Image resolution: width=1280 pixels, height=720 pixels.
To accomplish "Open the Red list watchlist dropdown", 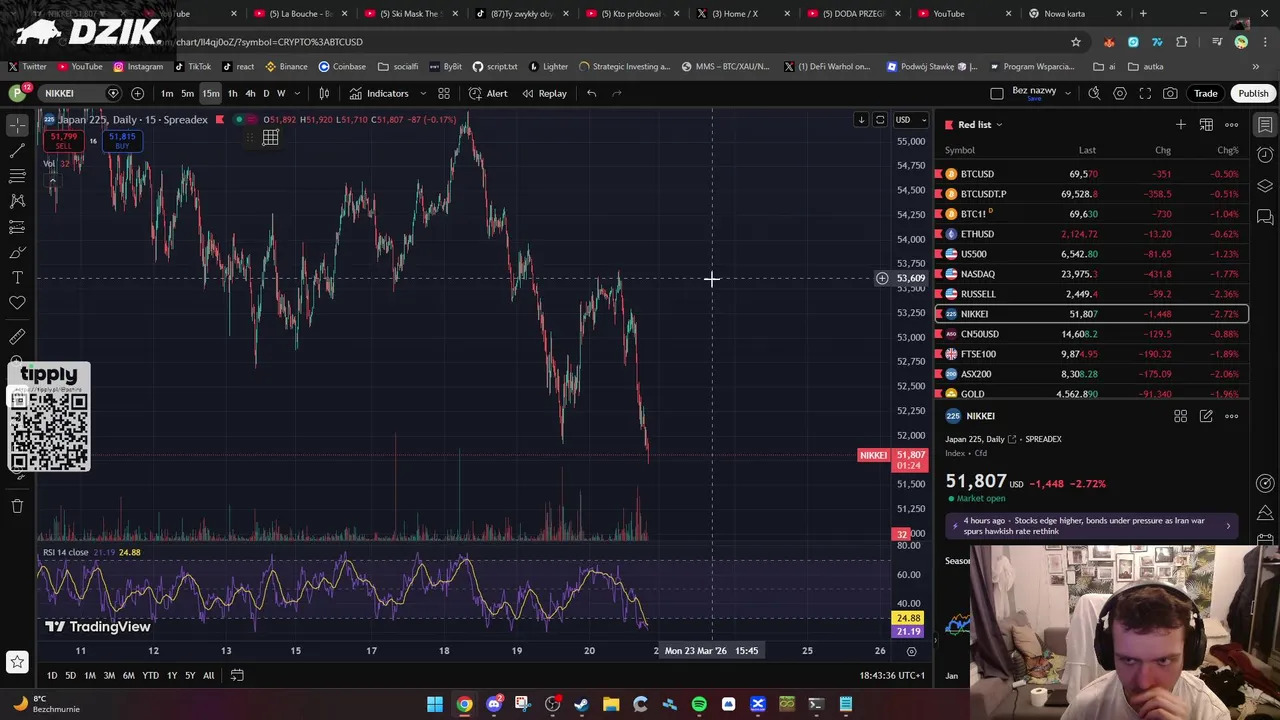I will (980, 125).
